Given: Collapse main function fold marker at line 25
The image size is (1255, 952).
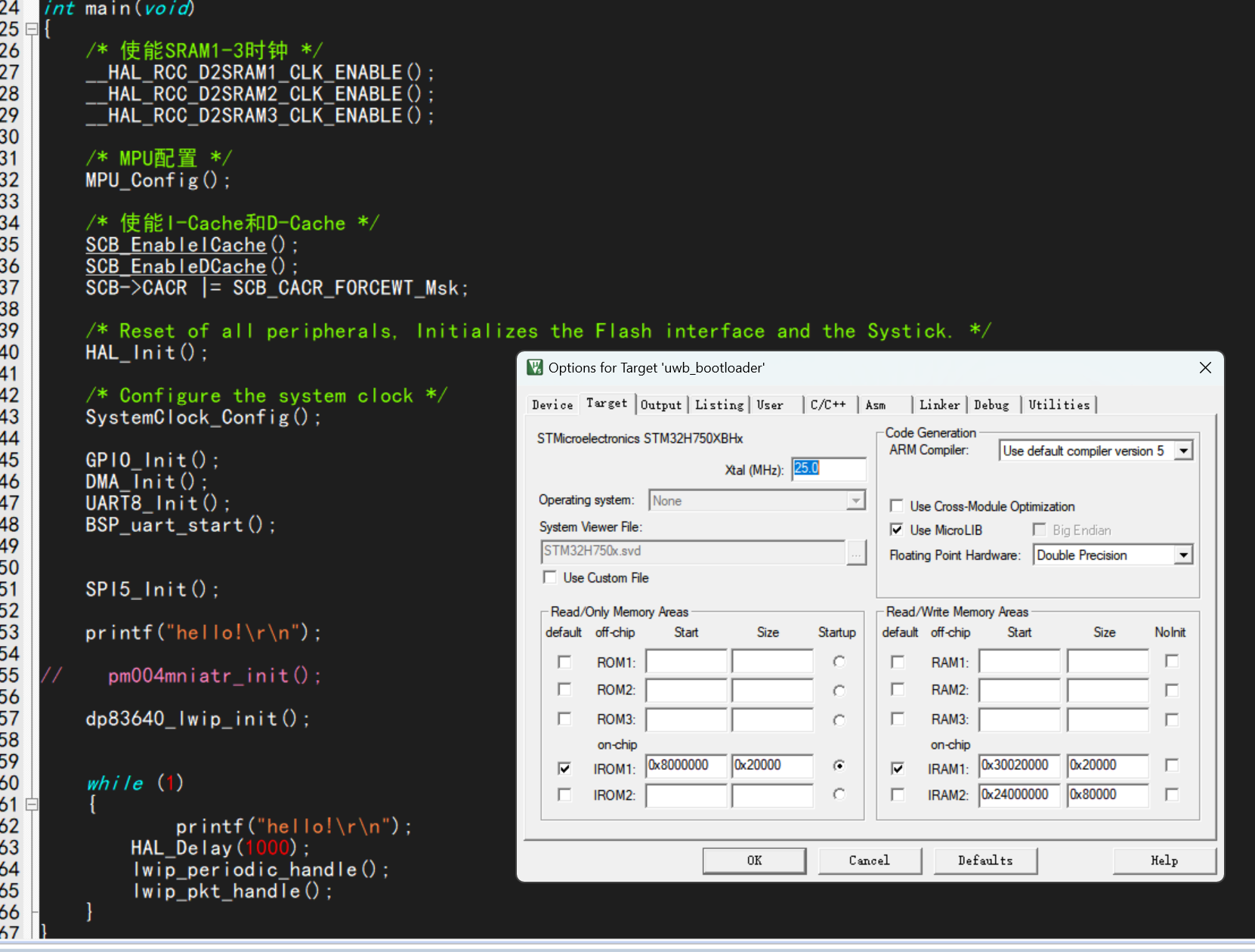Looking at the screenshot, I should point(32,29).
